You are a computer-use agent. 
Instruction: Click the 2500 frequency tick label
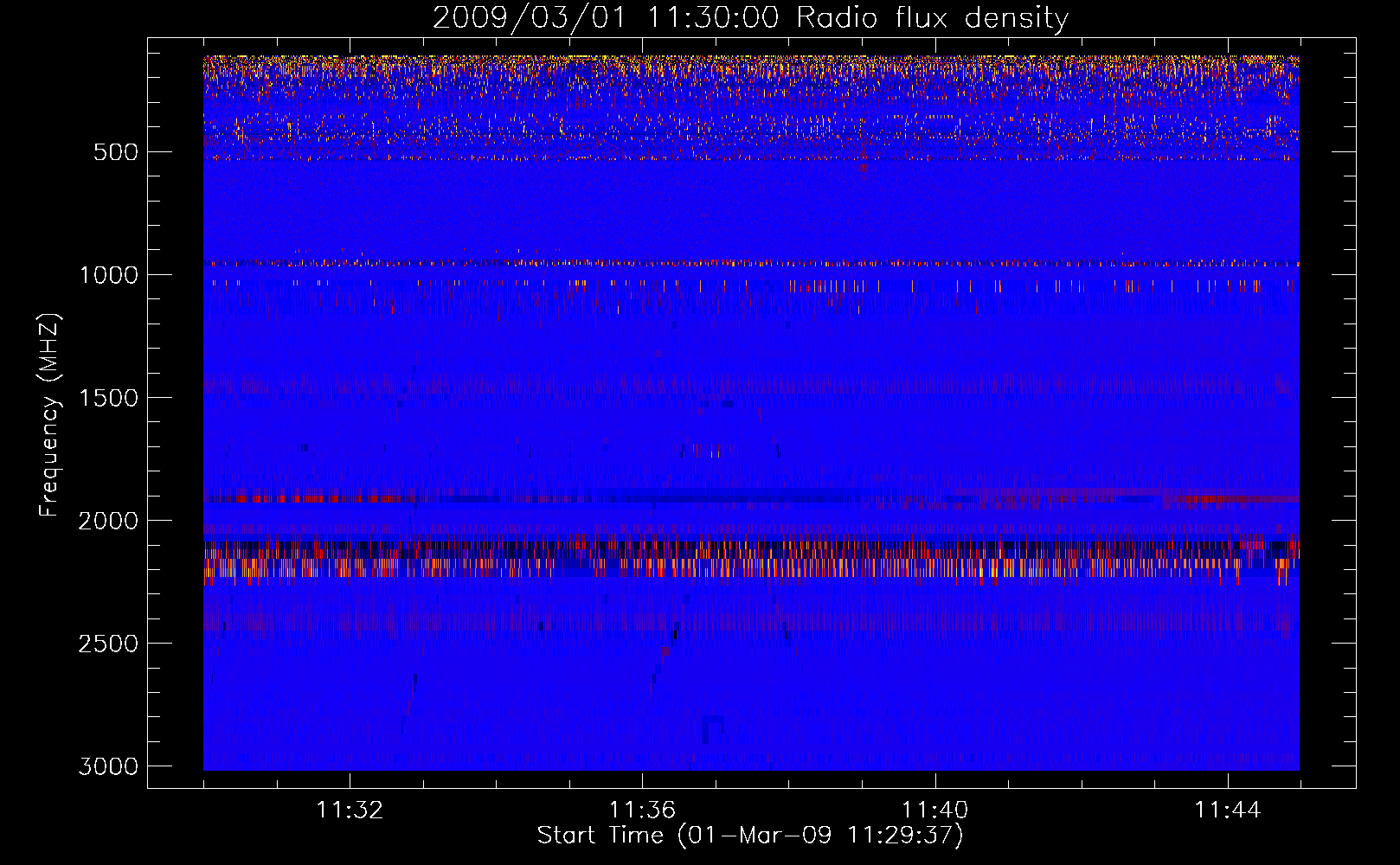tap(108, 644)
